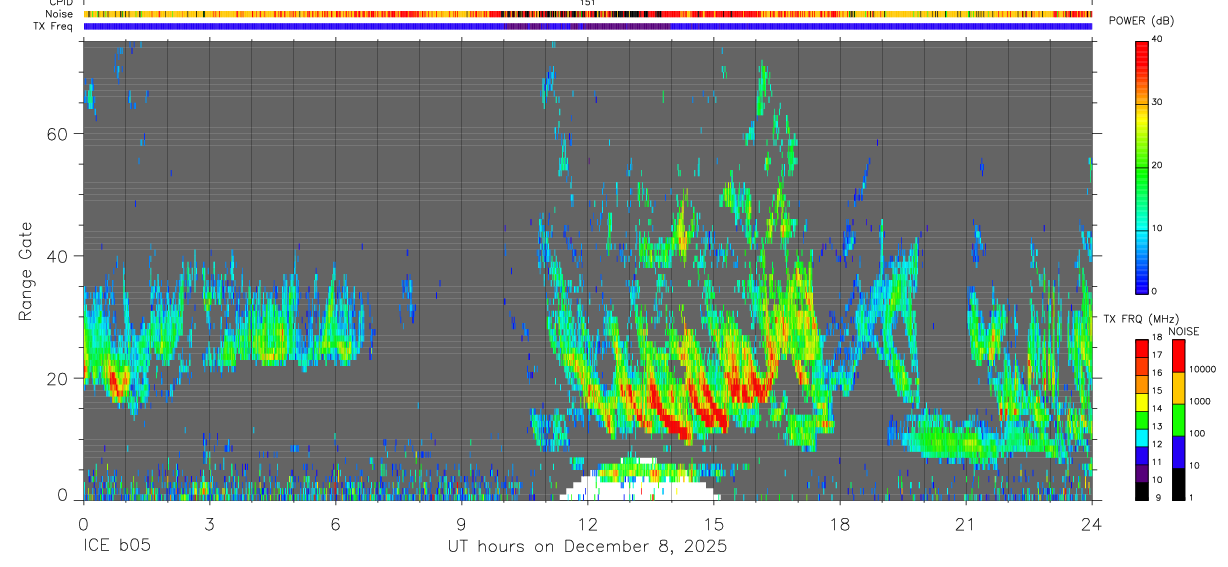Click the Noise row label at top-left

point(60,14)
